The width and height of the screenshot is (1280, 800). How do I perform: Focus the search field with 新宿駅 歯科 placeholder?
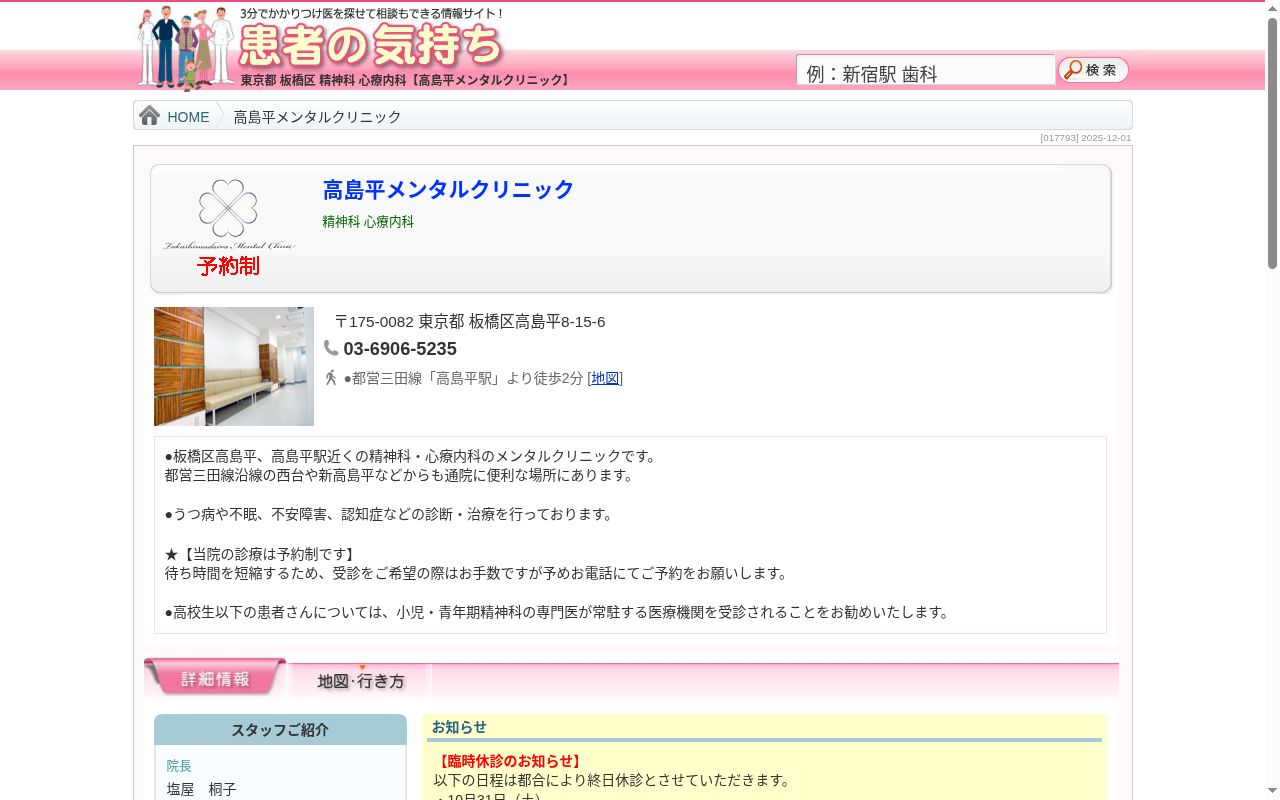coord(925,70)
